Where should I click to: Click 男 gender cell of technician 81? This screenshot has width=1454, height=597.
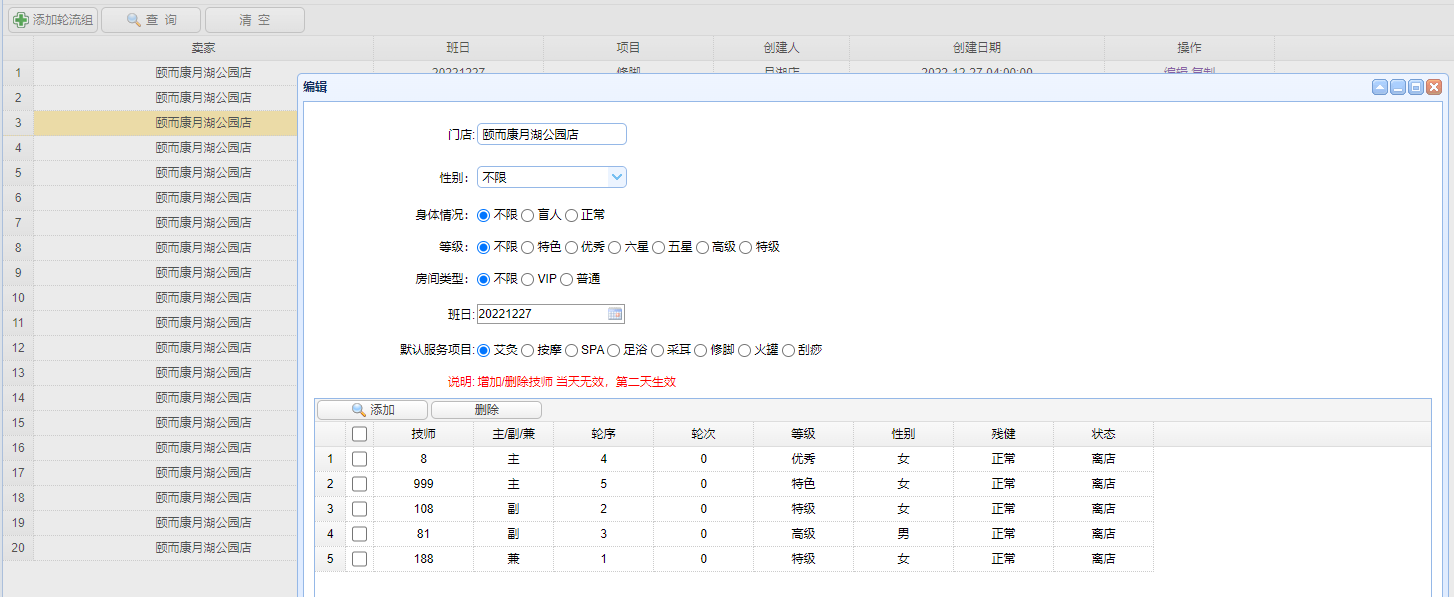[904, 534]
